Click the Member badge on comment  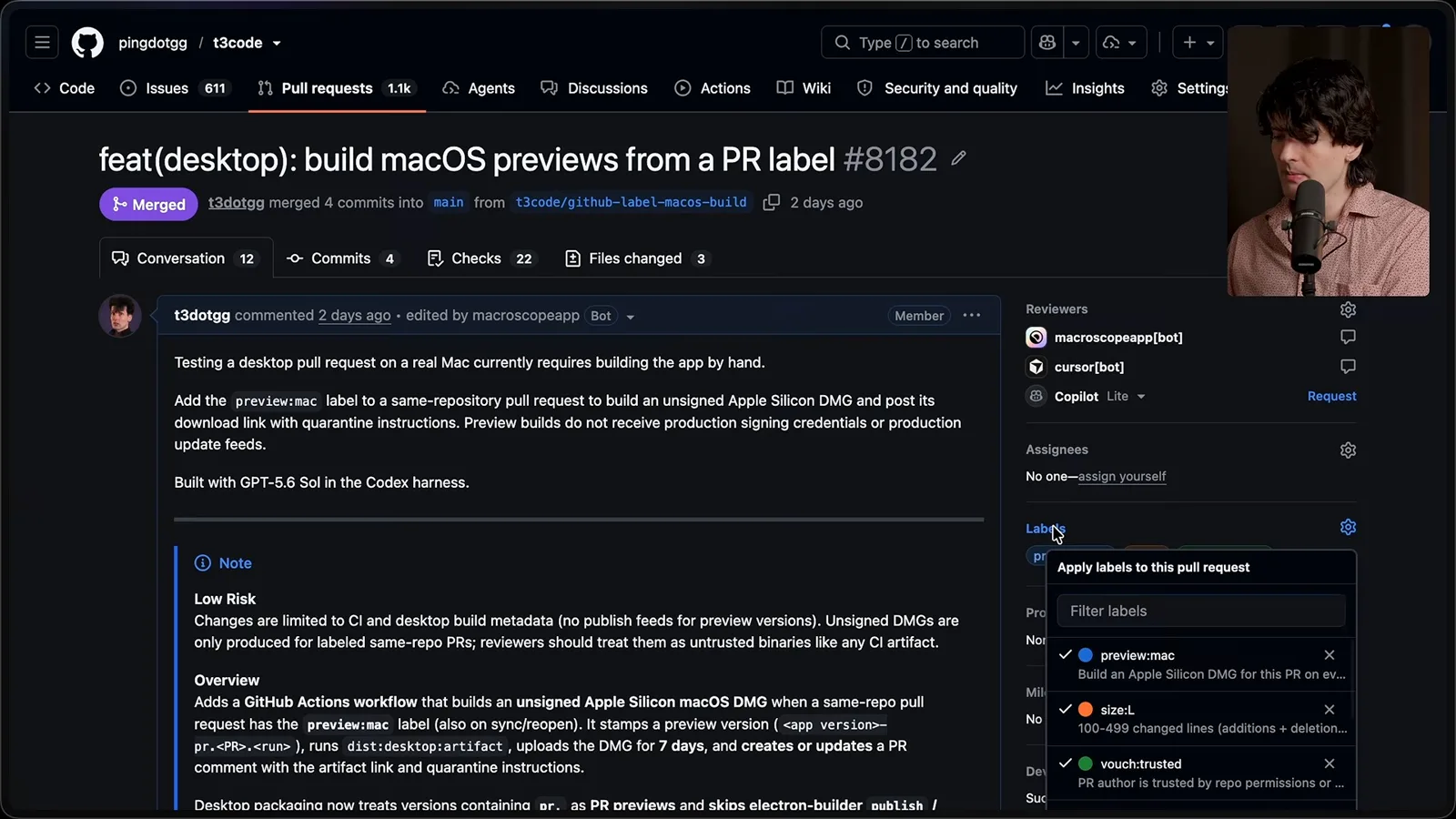pyautogui.click(x=919, y=316)
